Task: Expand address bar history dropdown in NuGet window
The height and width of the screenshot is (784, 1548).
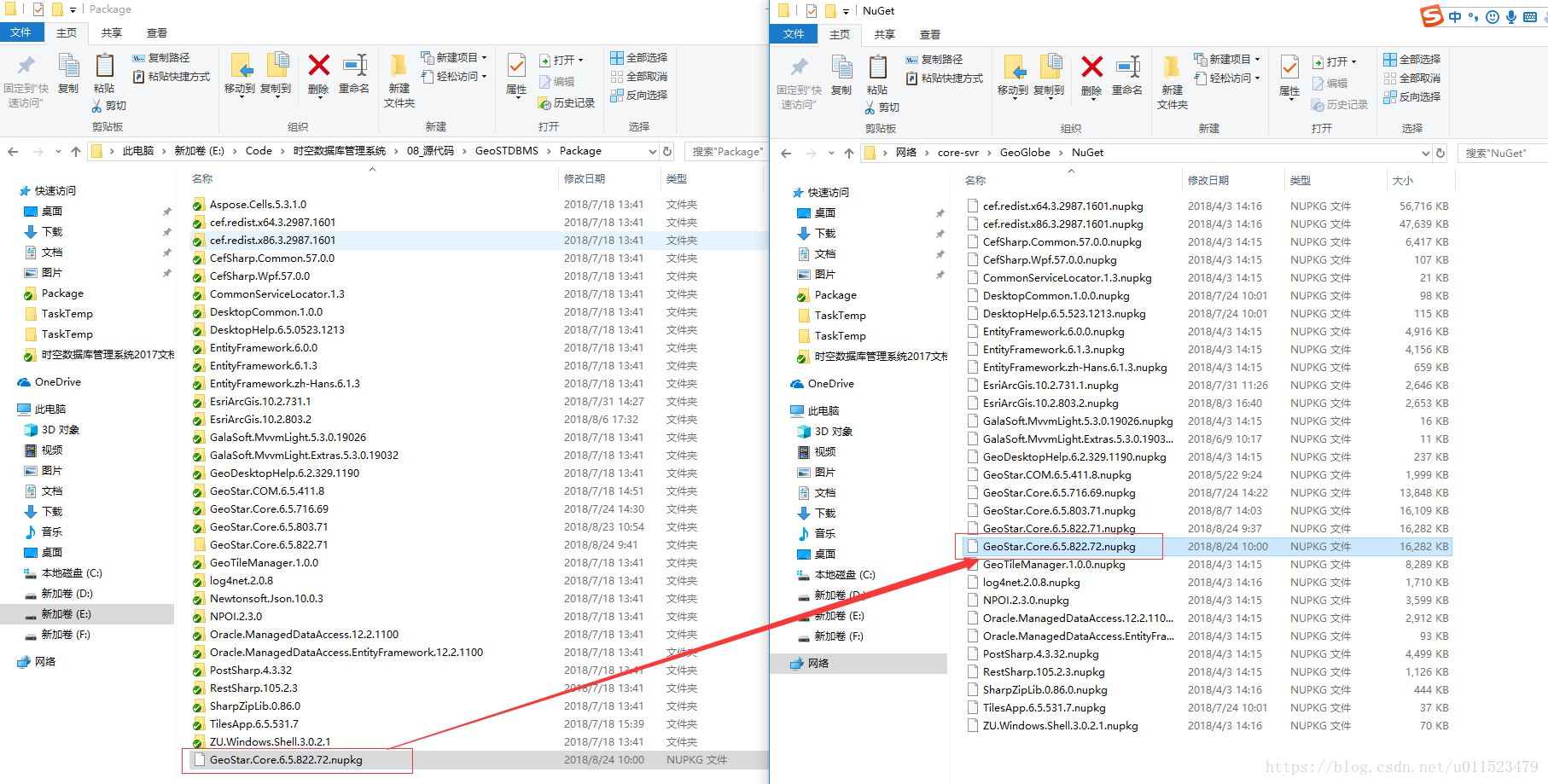Action: 1426,153
